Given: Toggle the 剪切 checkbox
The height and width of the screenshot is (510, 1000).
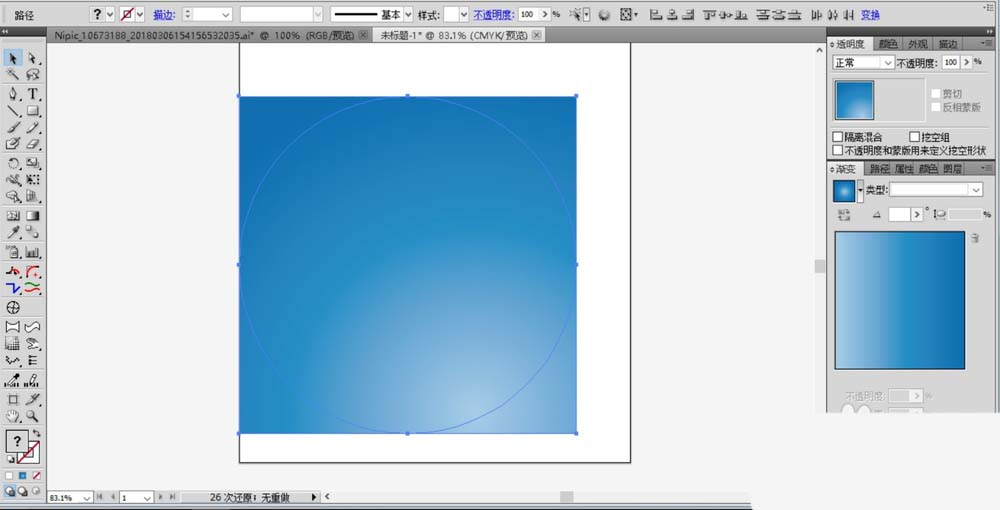Looking at the screenshot, I should tap(936, 94).
